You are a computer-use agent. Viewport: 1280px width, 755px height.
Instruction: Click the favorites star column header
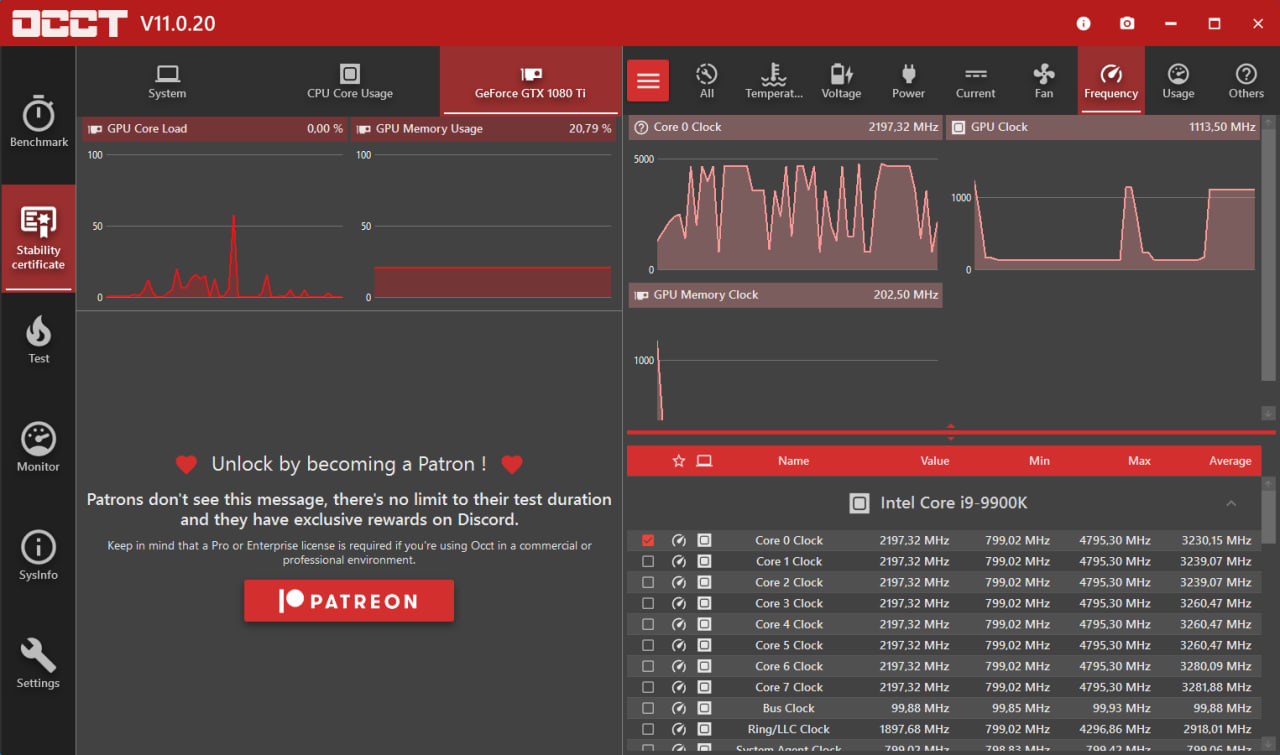click(679, 461)
